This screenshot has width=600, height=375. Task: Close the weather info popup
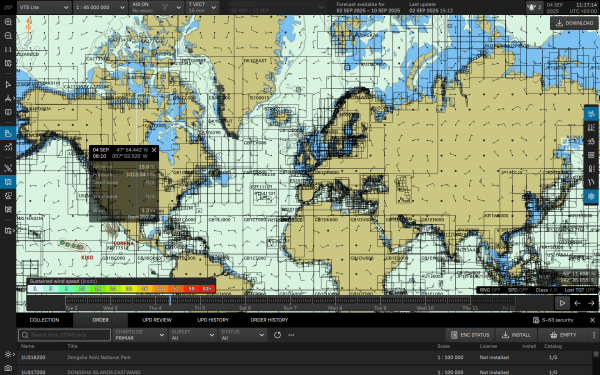tap(154, 150)
